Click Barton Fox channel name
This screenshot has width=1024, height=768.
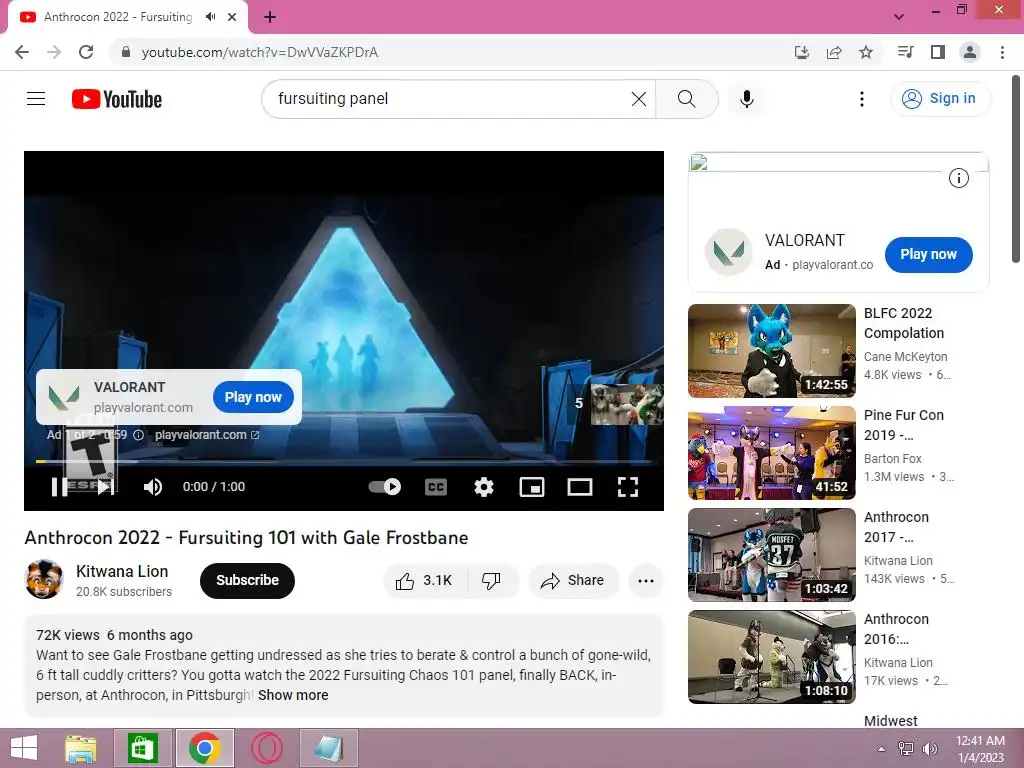[892, 458]
